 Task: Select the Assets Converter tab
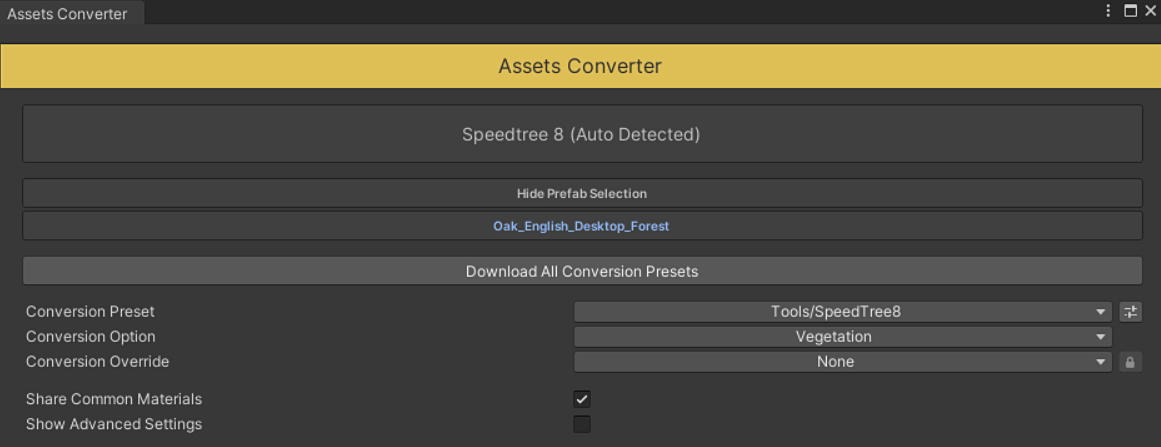pos(71,13)
